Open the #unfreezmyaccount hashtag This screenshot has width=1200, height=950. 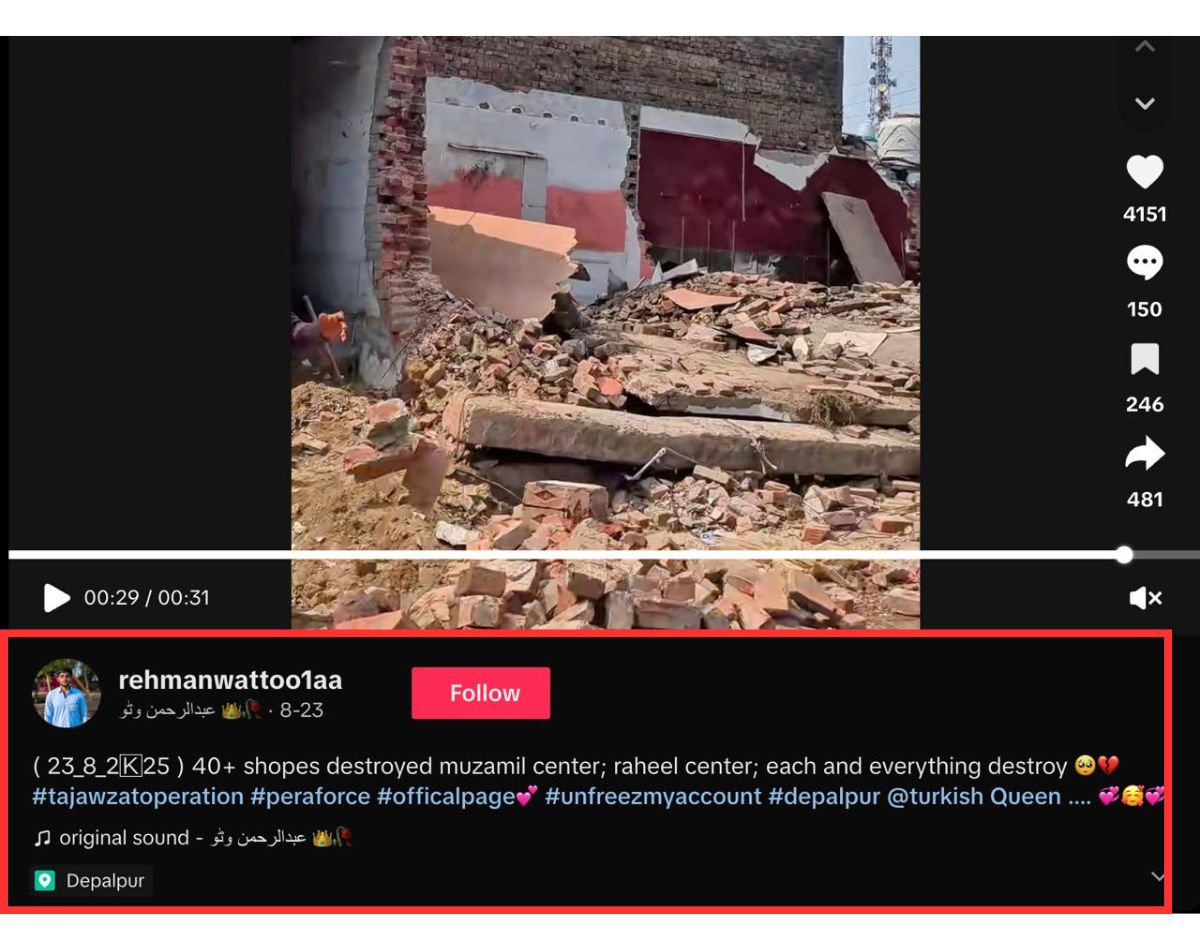653,797
